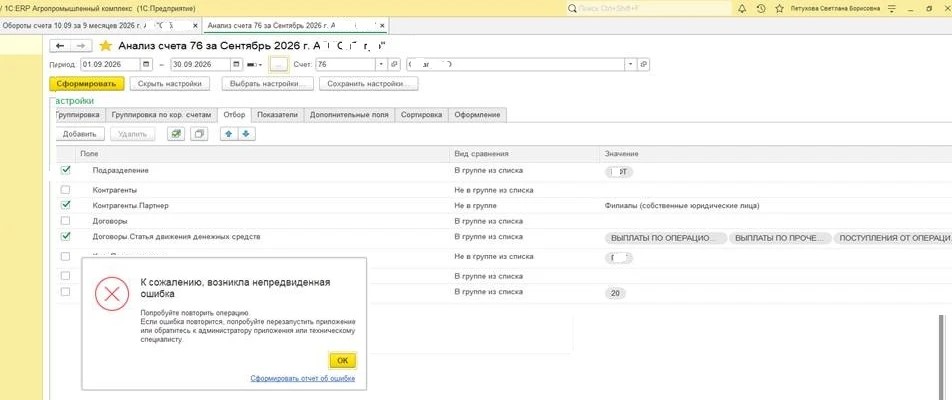Open the Показатели tab
Image resolution: width=952 pixels, height=400 pixels.
277,115
